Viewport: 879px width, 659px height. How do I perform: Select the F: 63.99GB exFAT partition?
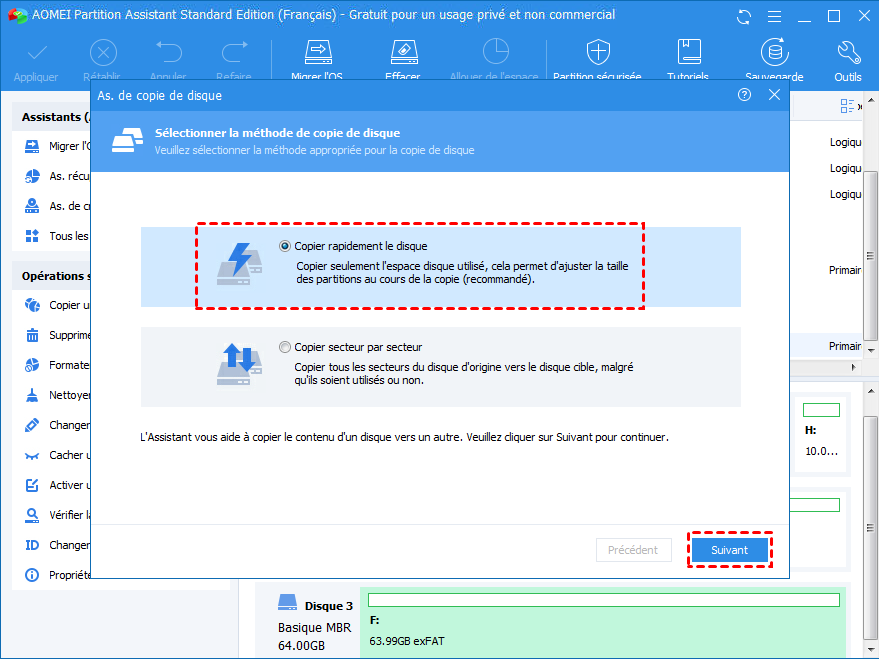click(603, 623)
